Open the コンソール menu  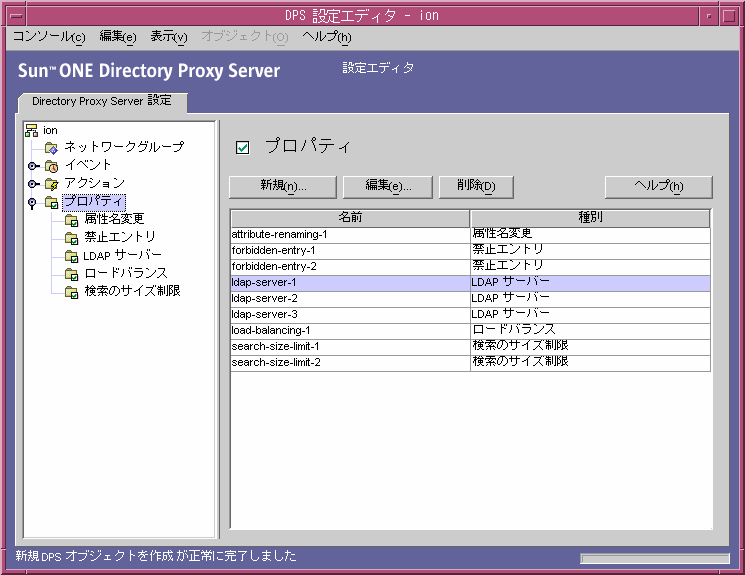[49, 37]
